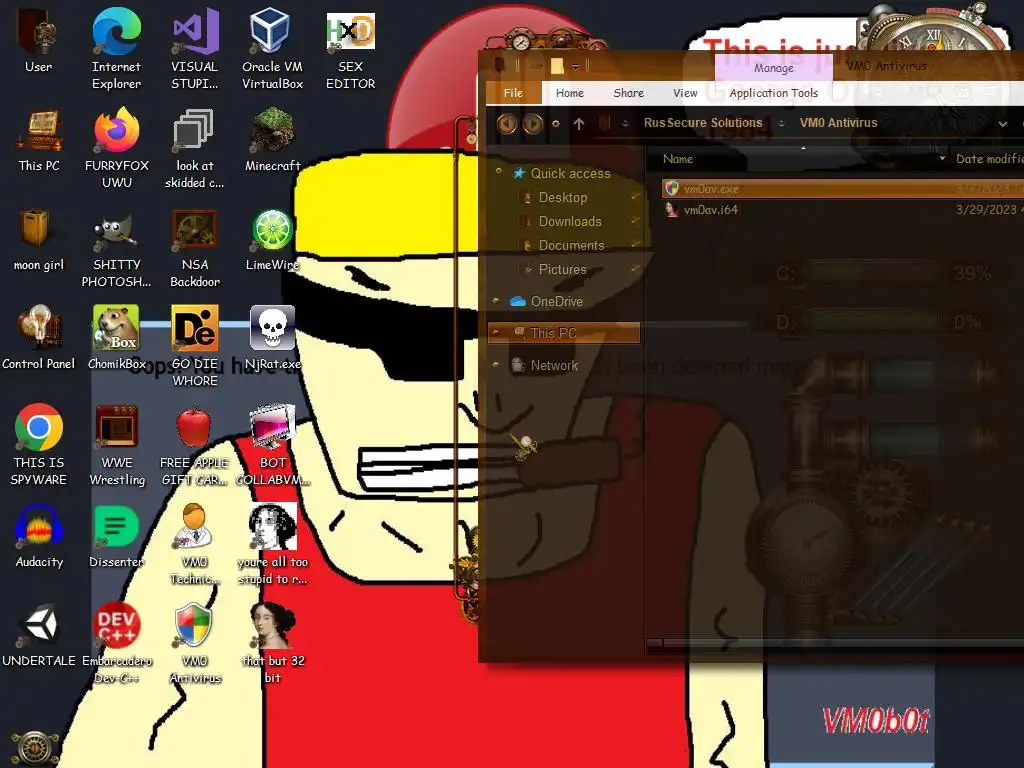
Task: Expand the This PC tree node
Action: click(496, 333)
